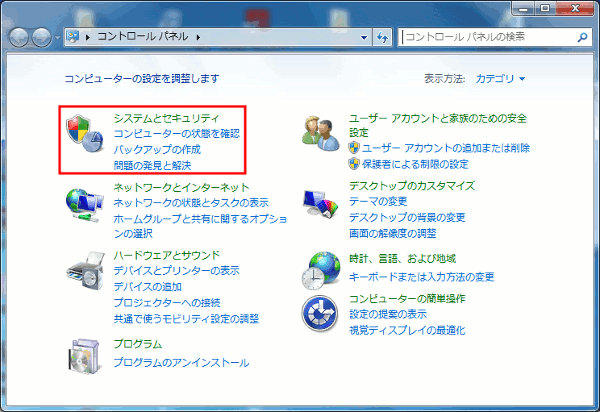Select the テーマの変更 link
This screenshot has height=412, width=600.
click(379, 201)
